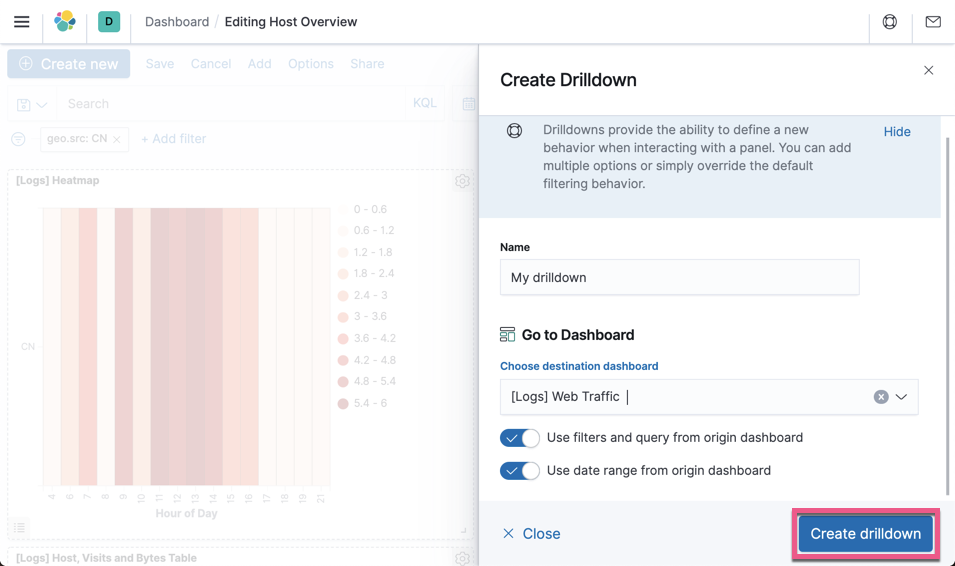The height and width of the screenshot is (566, 955).
Task: Select the 3 - 3.6 legend color
Action: [343, 317]
